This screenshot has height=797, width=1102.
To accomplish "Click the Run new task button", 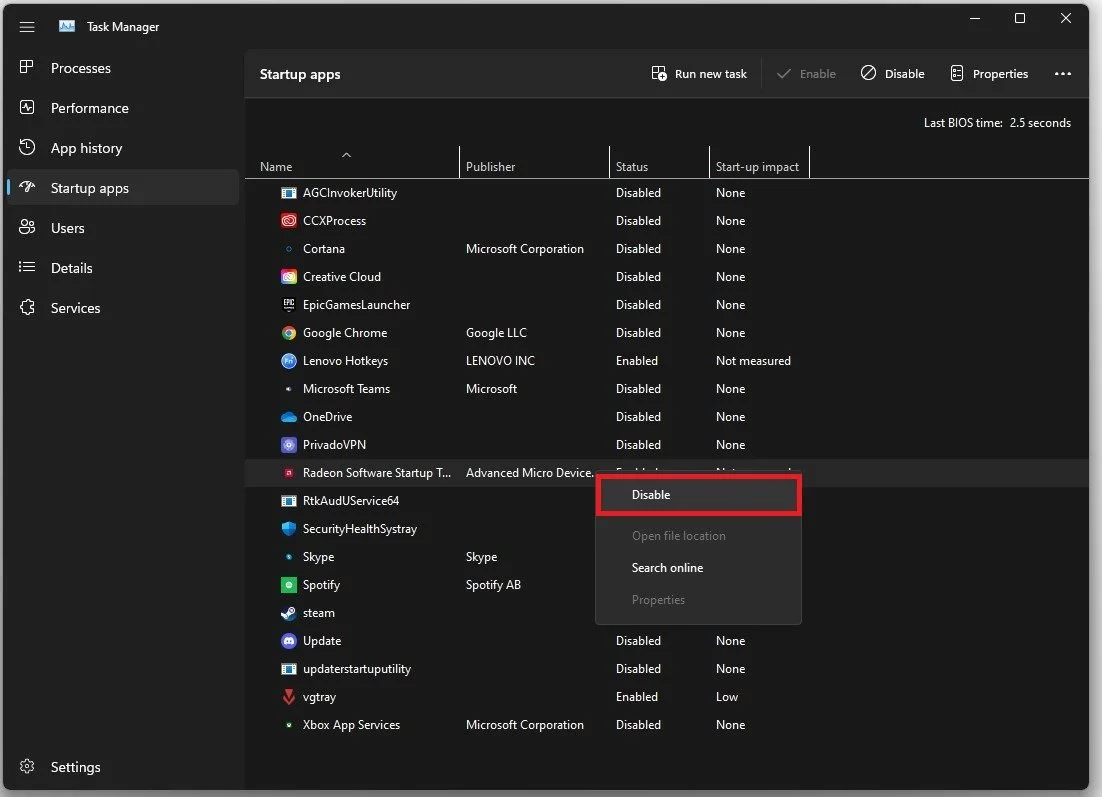I will point(699,74).
